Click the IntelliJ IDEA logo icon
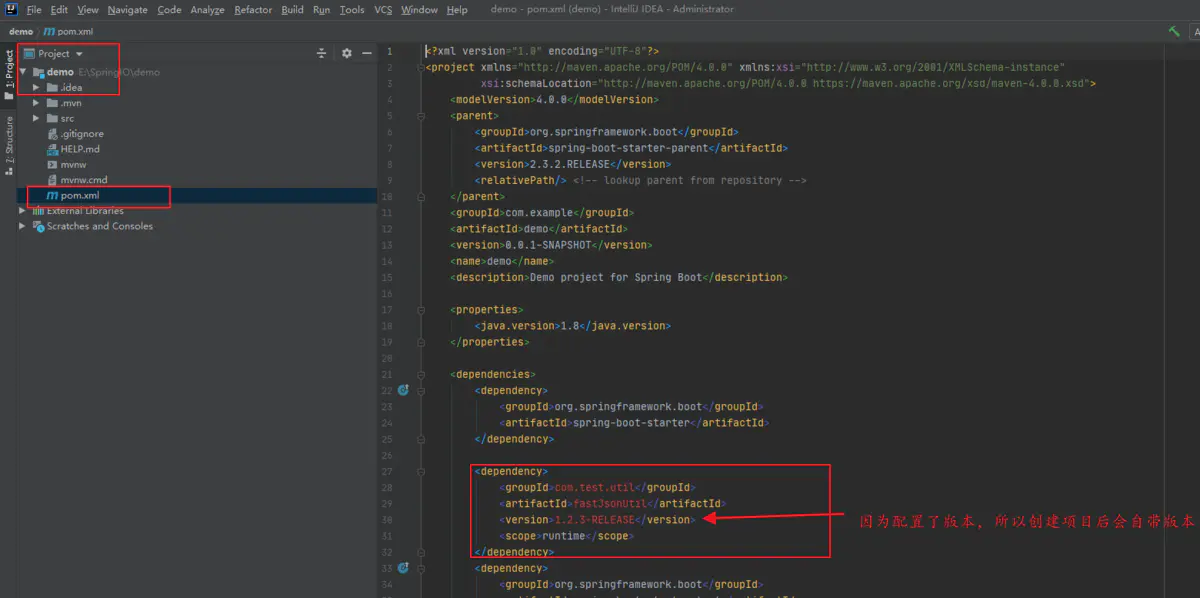1200x598 pixels. [x=9, y=9]
